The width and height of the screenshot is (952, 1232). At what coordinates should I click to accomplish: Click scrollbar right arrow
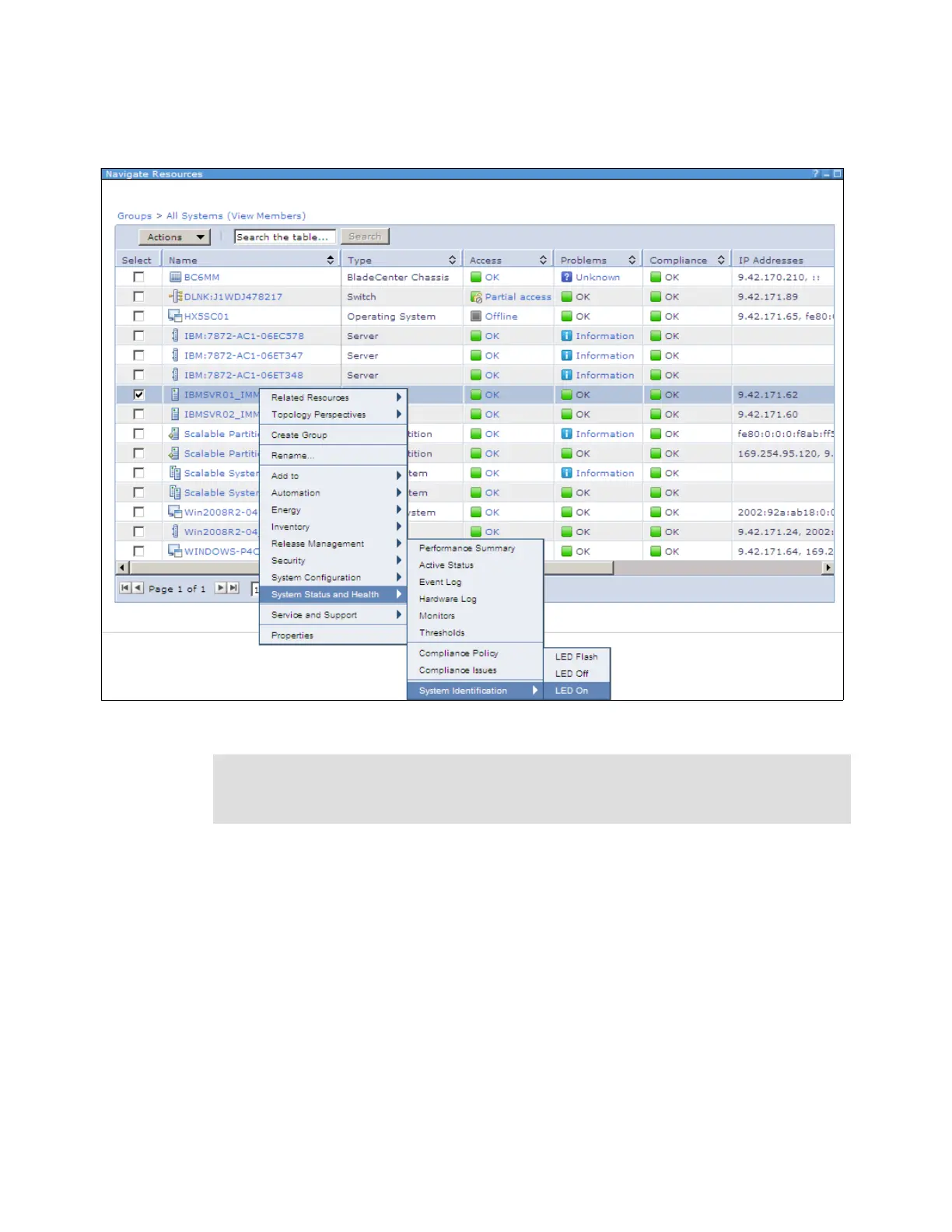828,568
